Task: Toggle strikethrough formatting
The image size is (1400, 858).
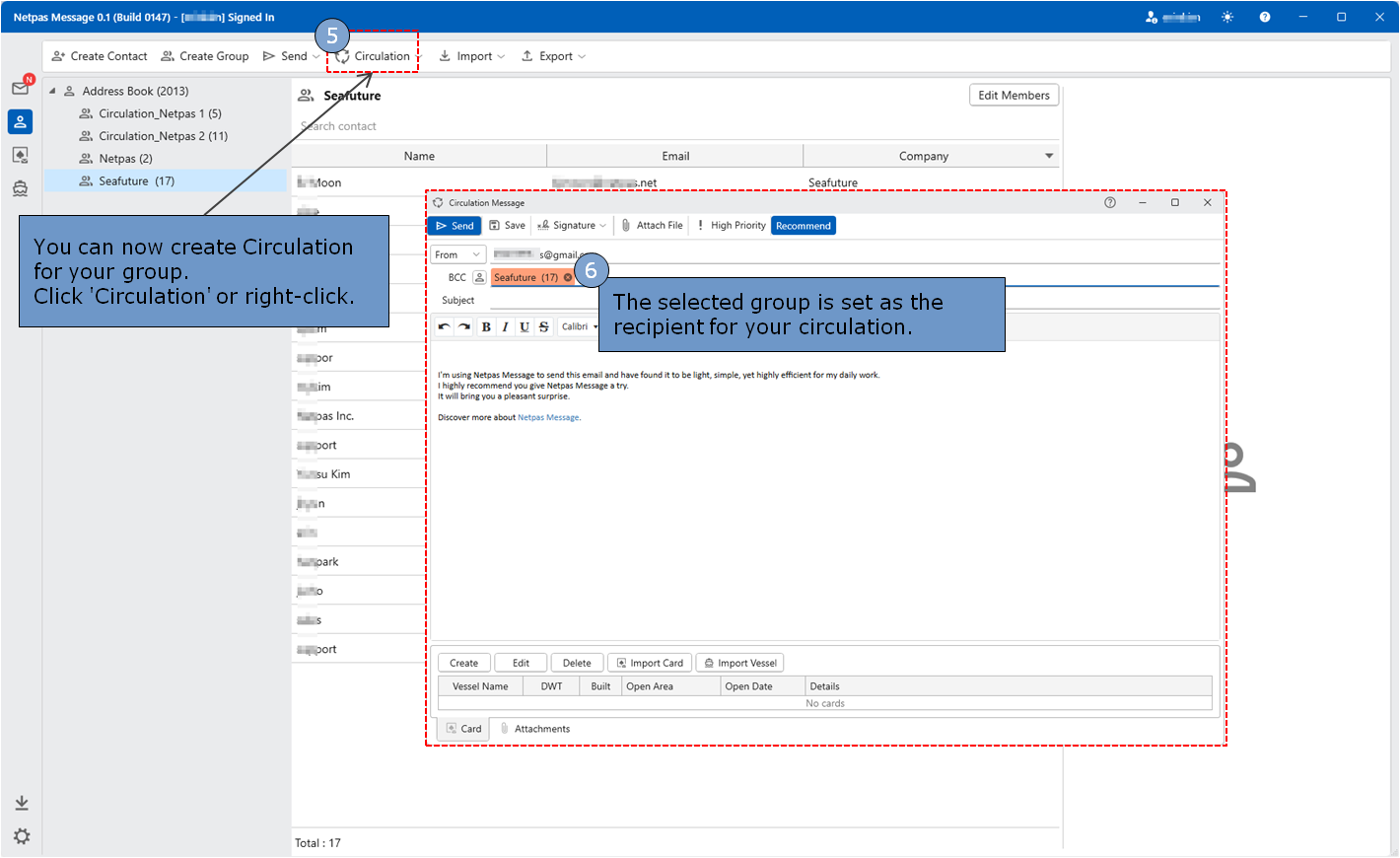Action: coord(543,326)
